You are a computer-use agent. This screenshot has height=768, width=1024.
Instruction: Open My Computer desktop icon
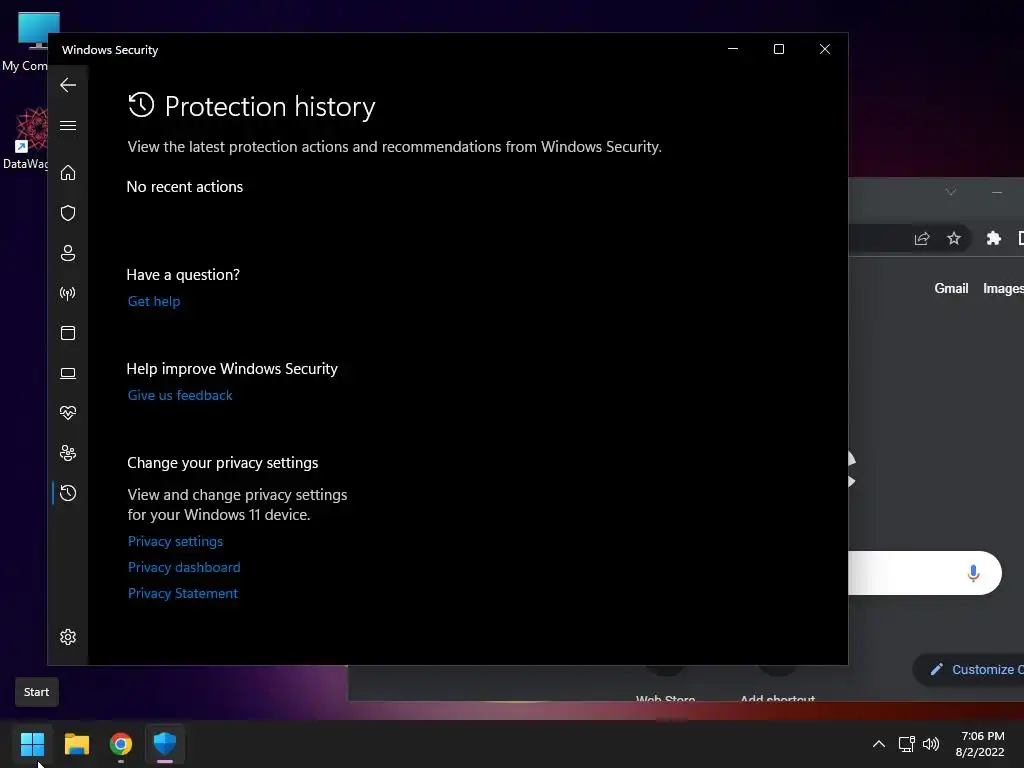click(26, 42)
